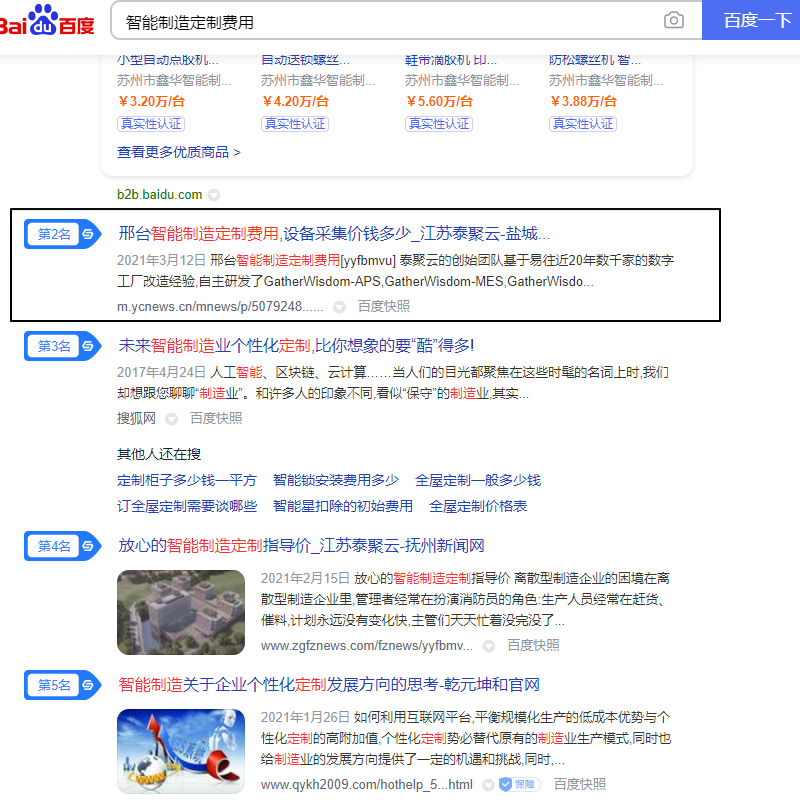Screen dimensions: 800x800
Task: Open result 未来智能制造业个性化定制
Action: coord(296,346)
